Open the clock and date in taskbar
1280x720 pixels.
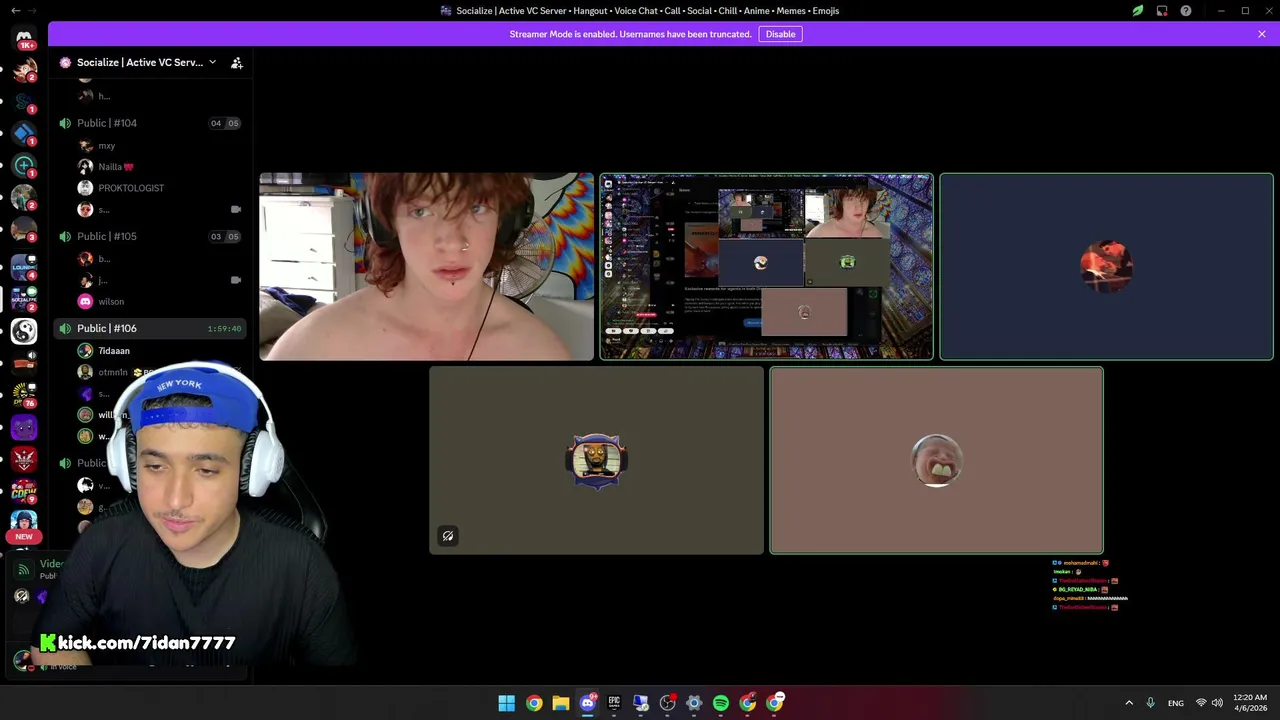click(x=1250, y=703)
